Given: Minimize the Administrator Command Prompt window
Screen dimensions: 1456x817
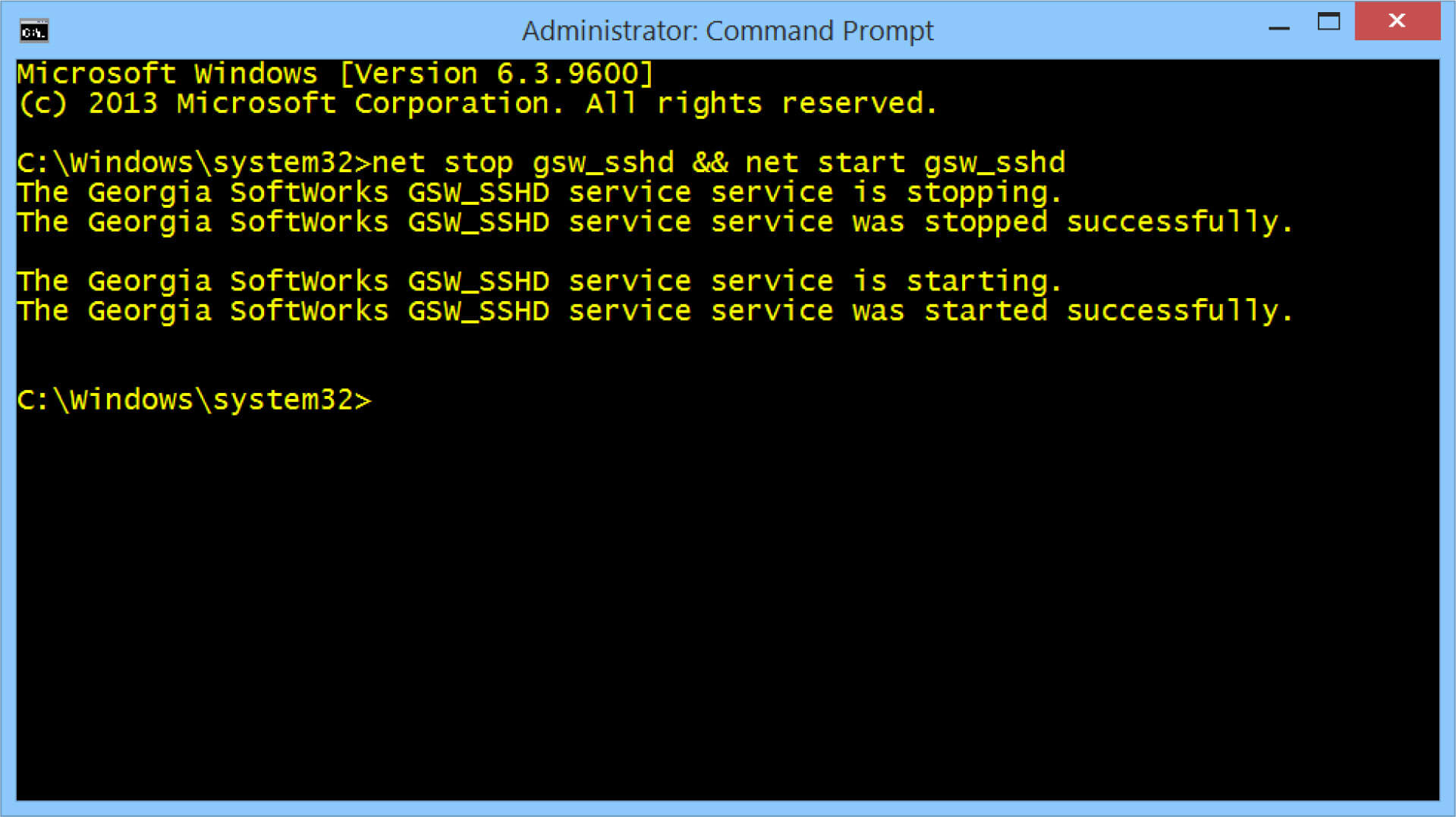Looking at the screenshot, I should coord(1279,29).
